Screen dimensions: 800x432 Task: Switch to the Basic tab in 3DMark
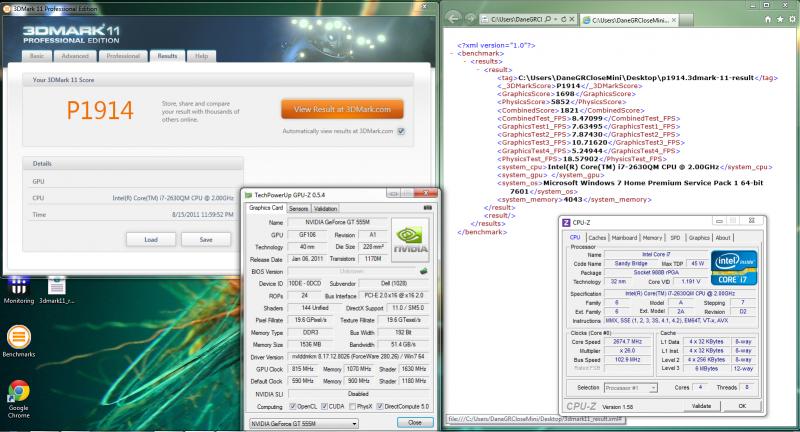(37, 56)
